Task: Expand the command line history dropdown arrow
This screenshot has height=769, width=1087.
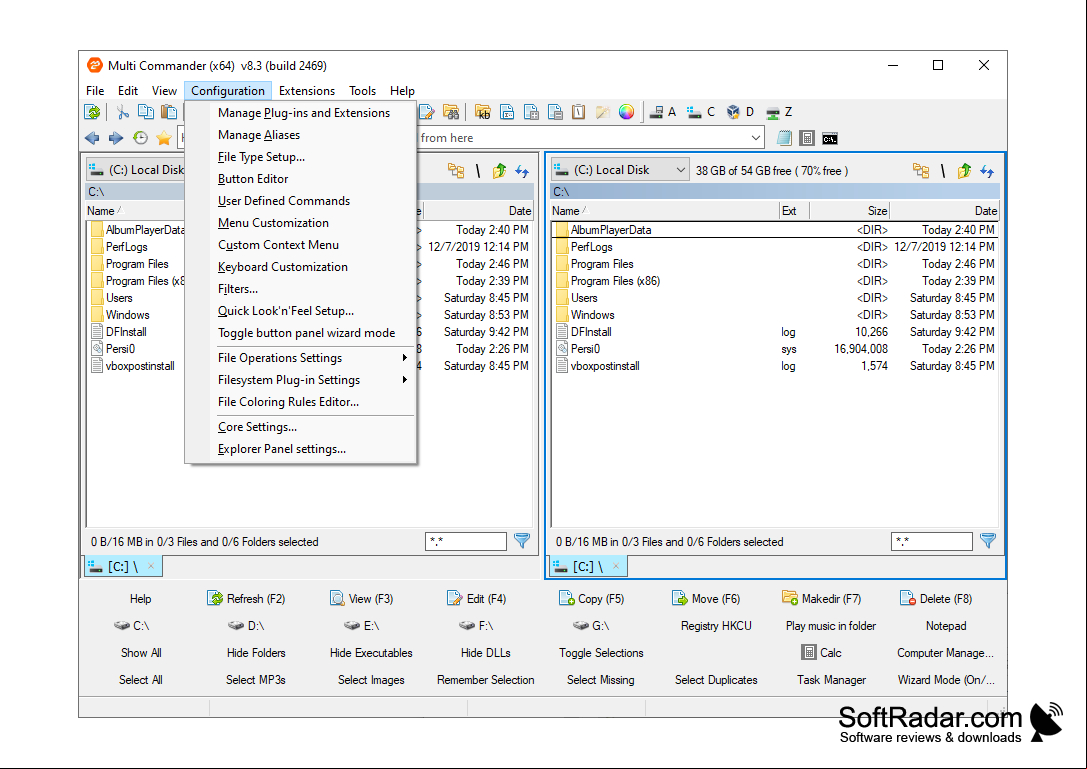Action: [x=756, y=138]
